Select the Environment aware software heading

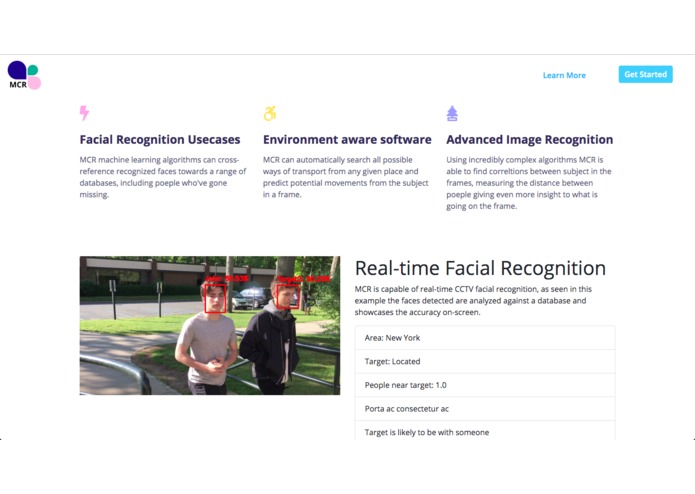pyautogui.click(x=347, y=140)
